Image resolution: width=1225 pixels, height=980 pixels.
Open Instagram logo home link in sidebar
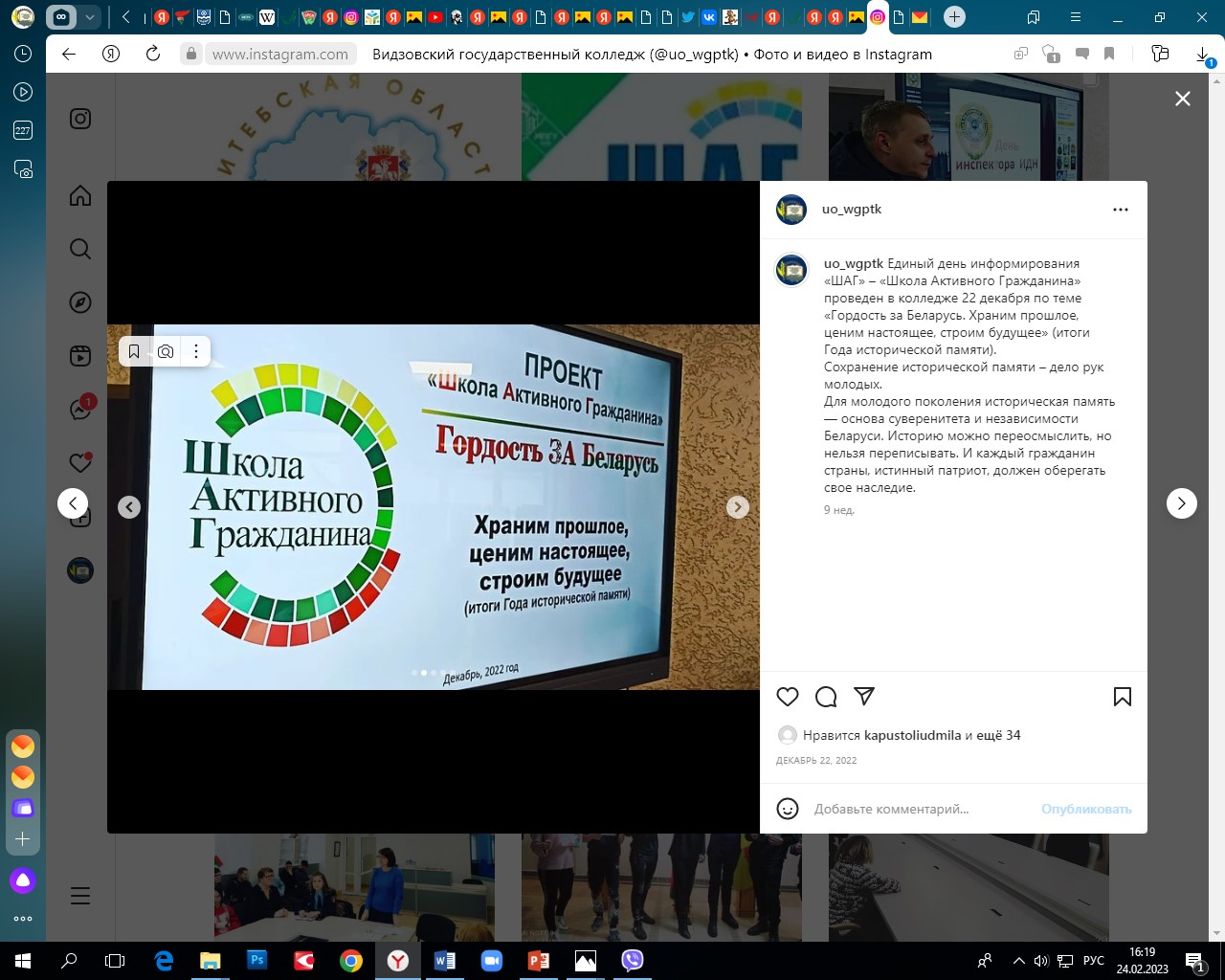pyautogui.click(x=80, y=119)
